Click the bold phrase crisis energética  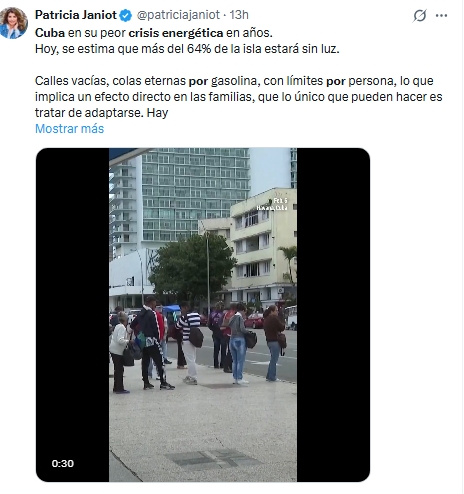[176, 33]
